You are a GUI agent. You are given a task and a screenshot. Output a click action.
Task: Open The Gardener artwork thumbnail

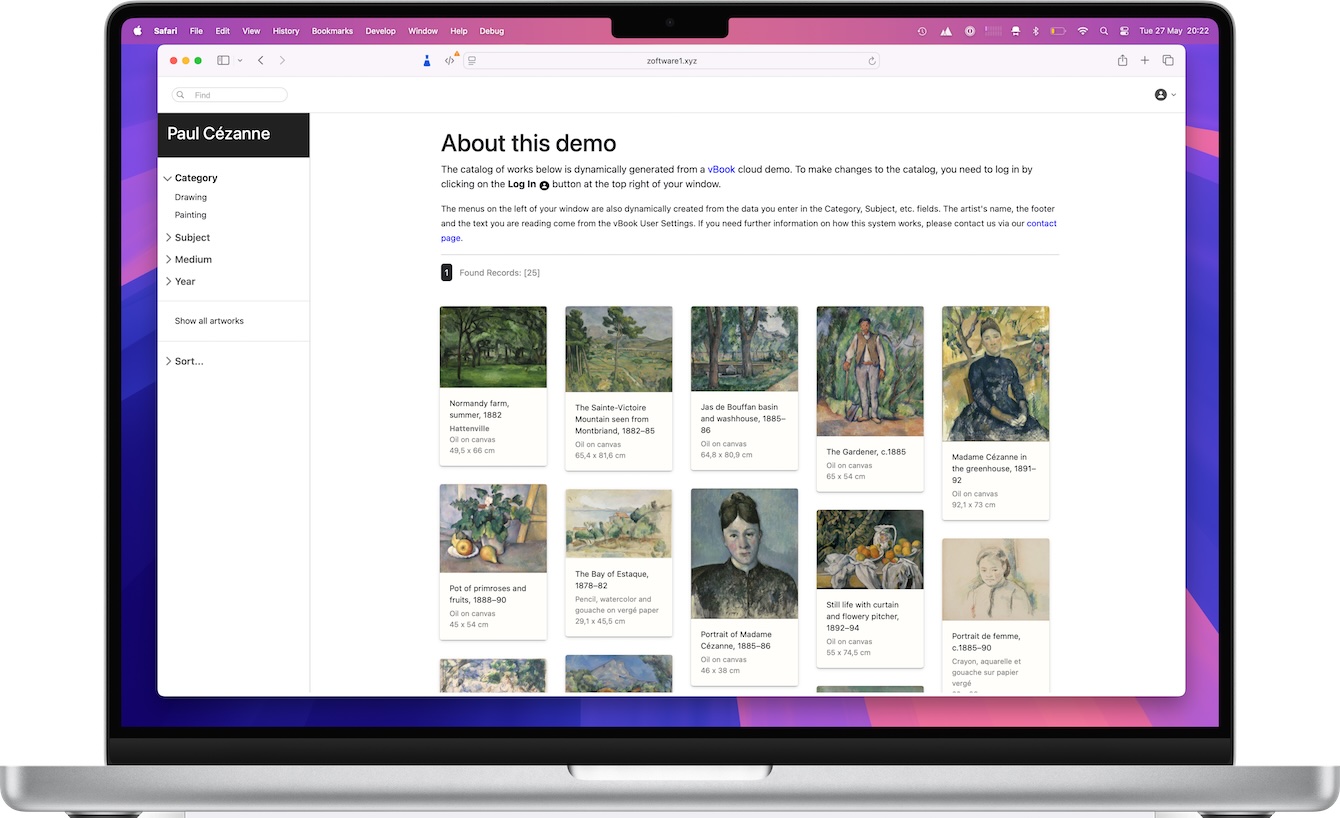click(870, 371)
